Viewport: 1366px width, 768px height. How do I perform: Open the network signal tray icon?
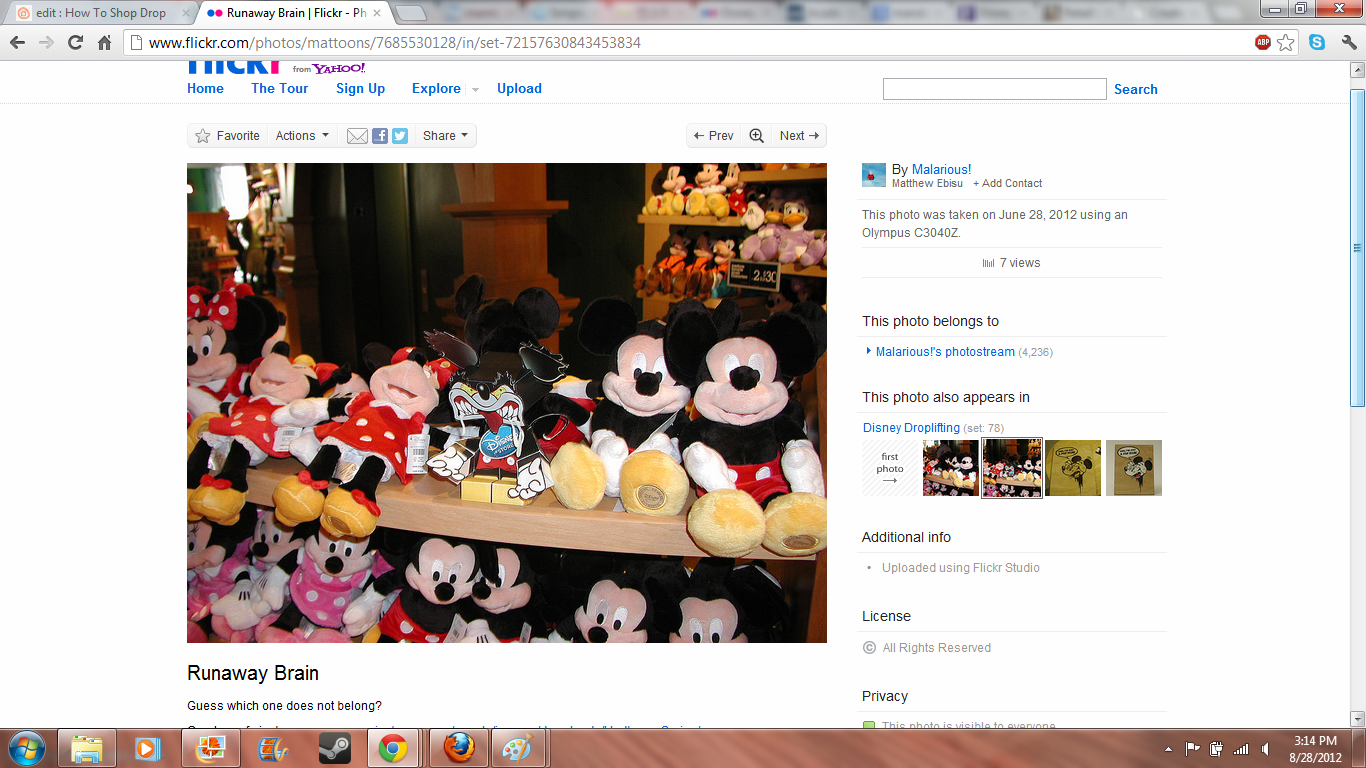1241,748
